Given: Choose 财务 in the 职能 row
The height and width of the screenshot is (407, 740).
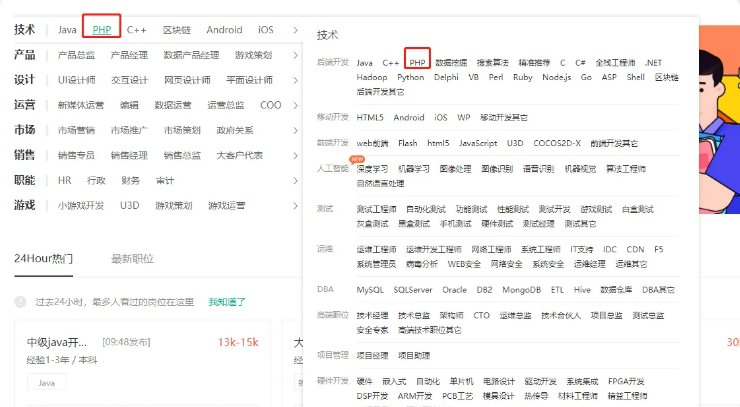Looking at the screenshot, I should point(130,180).
